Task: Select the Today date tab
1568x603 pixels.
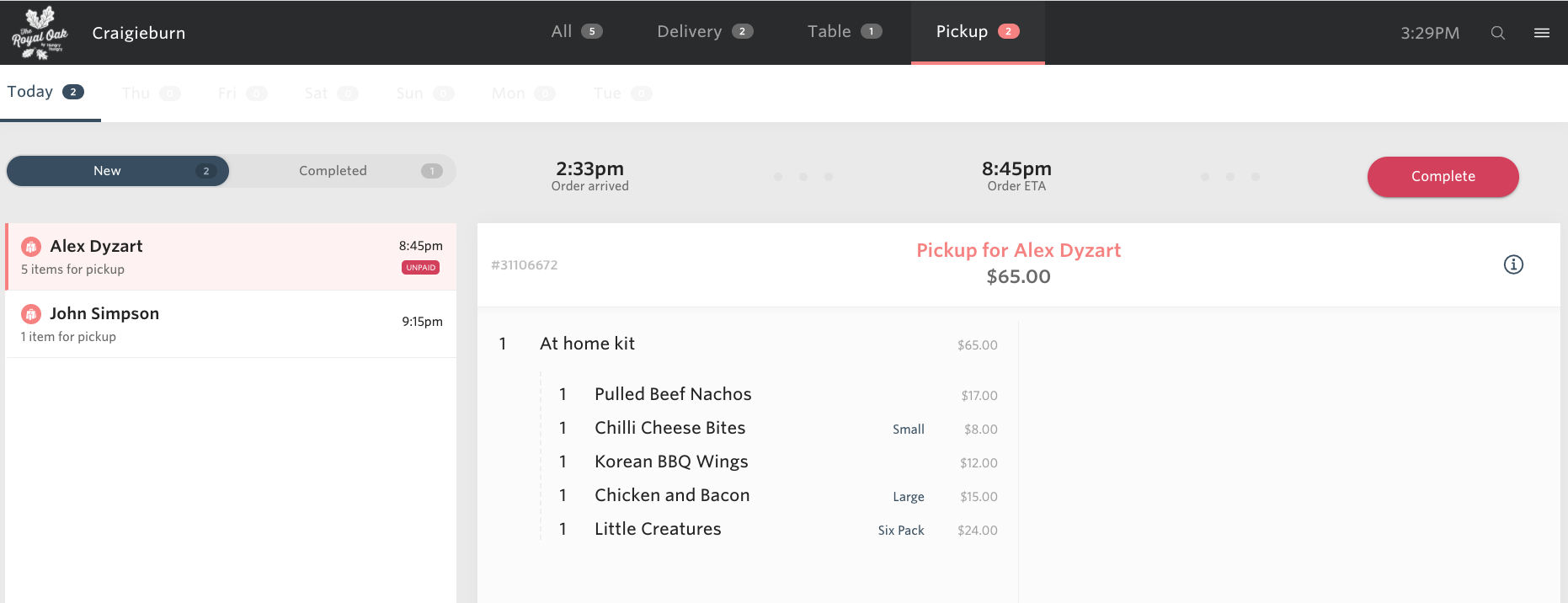Action: 45,92
